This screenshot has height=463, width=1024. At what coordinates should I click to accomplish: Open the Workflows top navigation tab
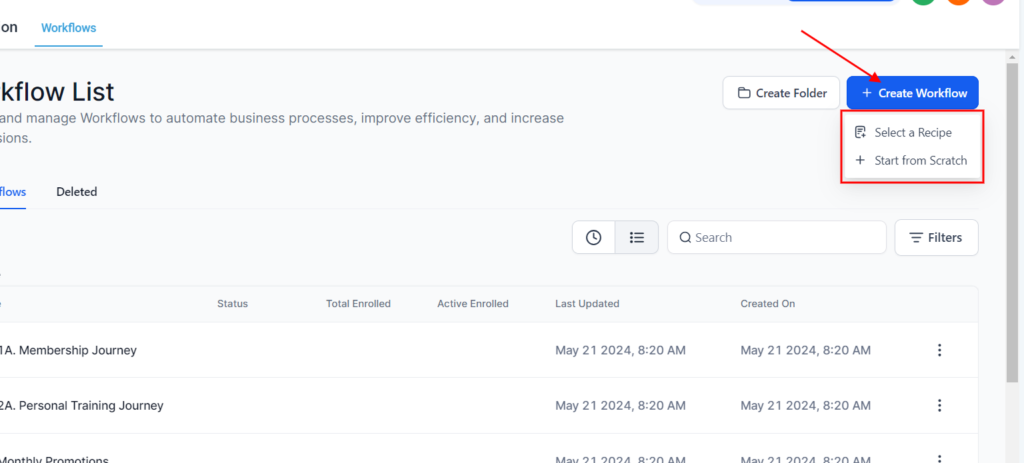(x=69, y=28)
